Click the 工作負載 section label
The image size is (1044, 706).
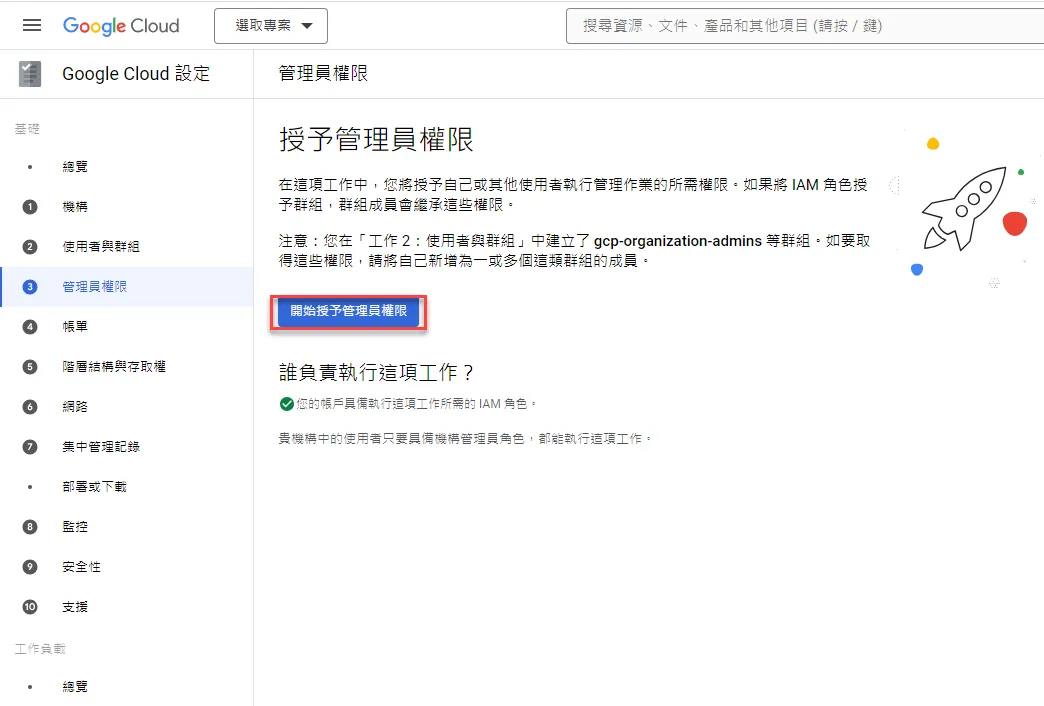(40, 649)
